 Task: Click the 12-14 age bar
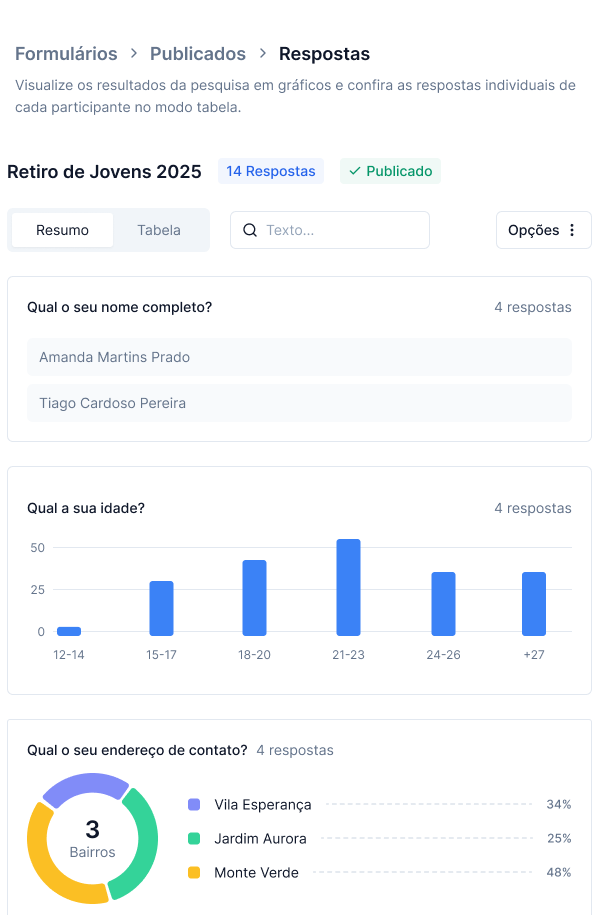(x=69, y=631)
